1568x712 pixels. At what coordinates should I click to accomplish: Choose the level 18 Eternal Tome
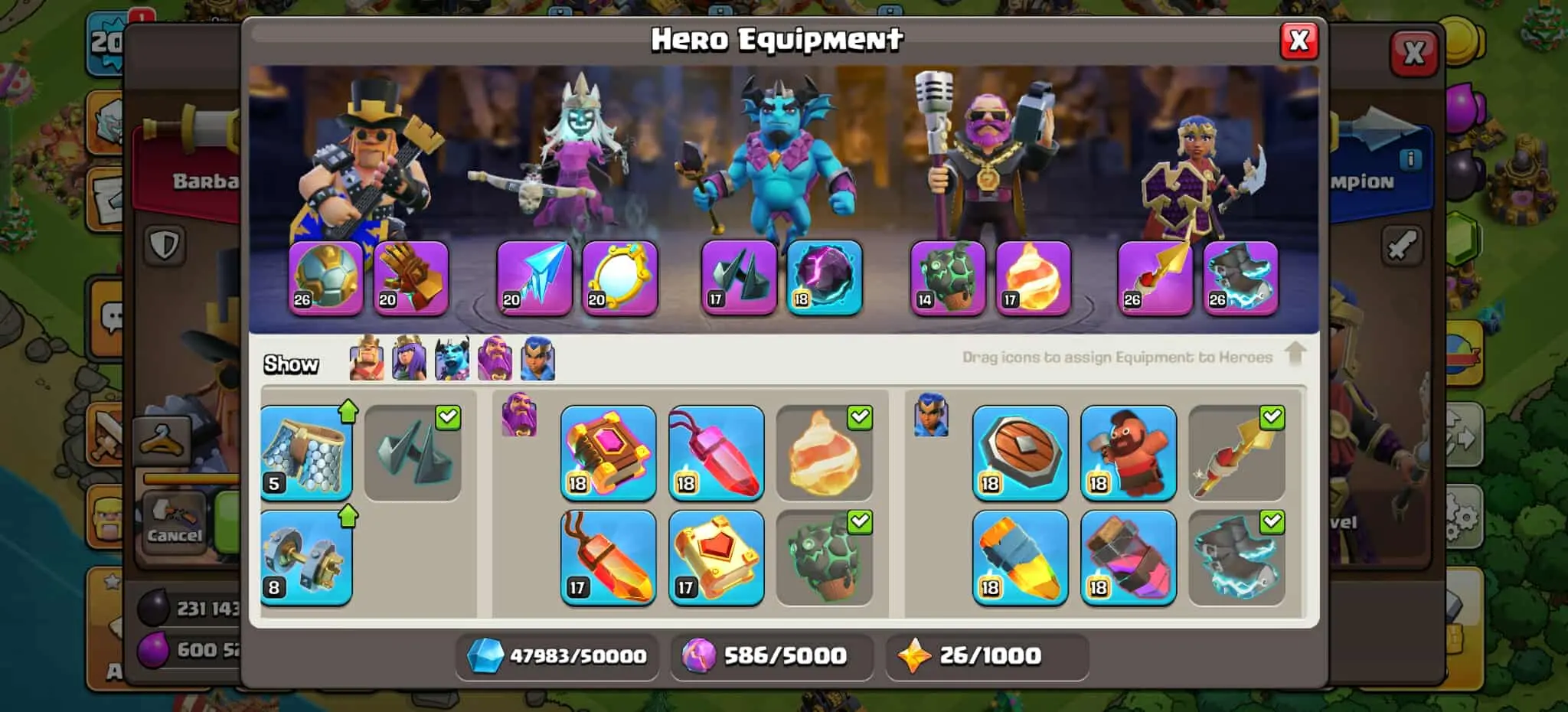tap(609, 453)
